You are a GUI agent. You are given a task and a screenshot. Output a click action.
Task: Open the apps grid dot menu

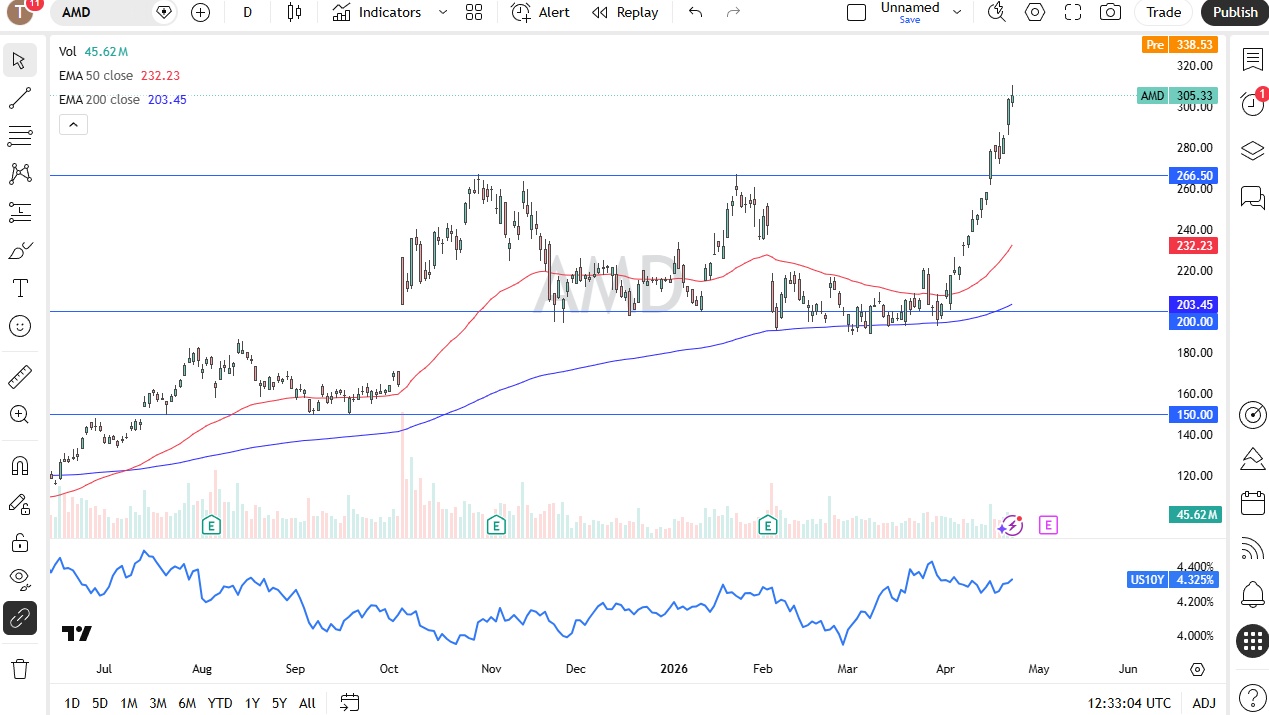(1252, 641)
